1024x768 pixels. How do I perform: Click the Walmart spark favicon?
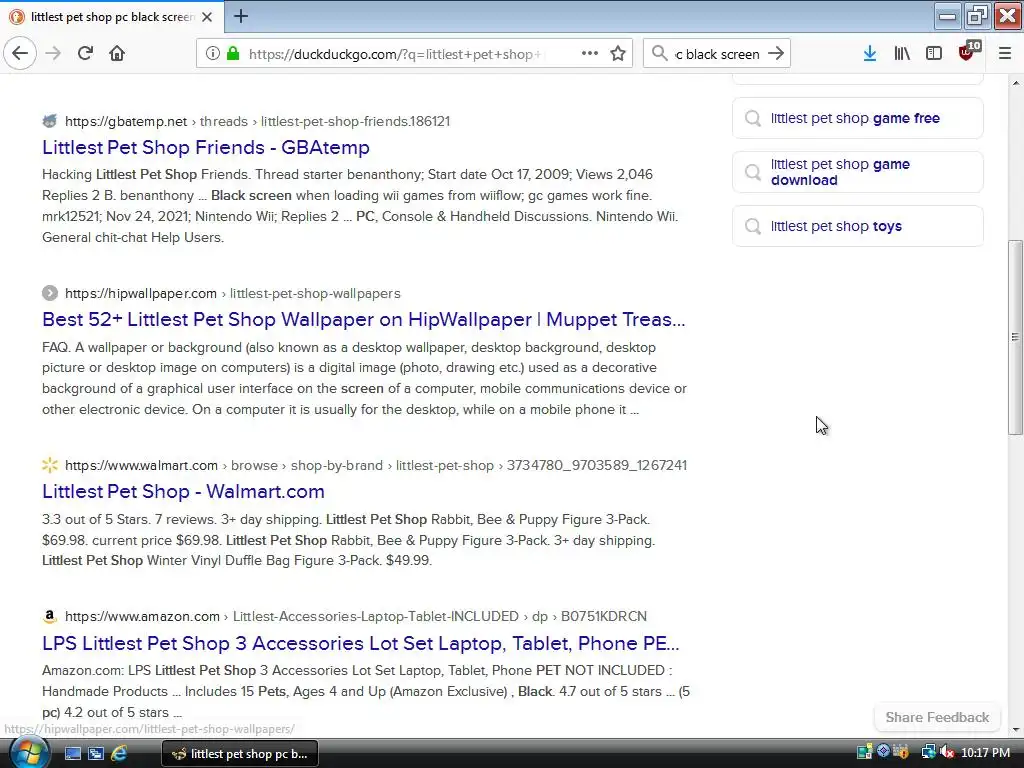tap(50, 465)
